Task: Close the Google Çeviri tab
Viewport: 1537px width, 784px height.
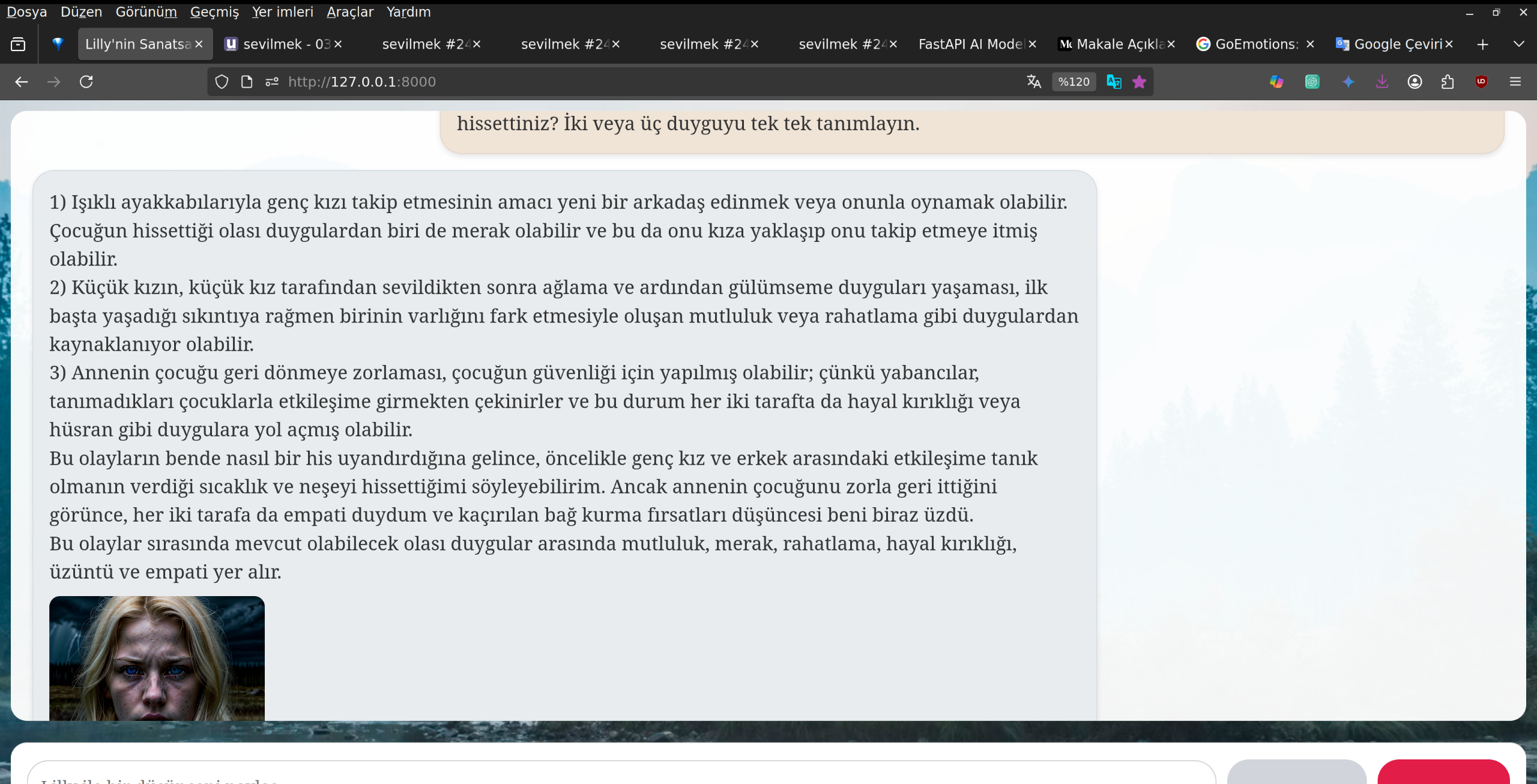Action: click(1449, 44)
